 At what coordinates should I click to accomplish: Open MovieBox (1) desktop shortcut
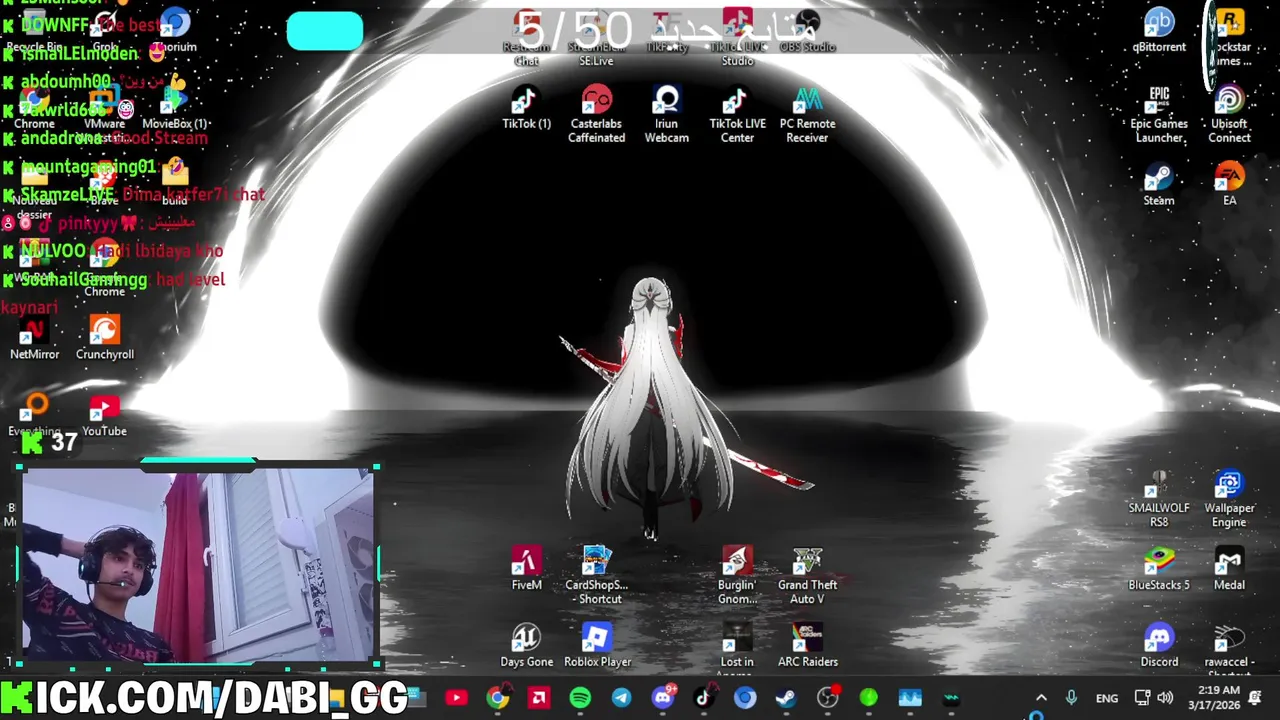[x=175, y=108]
